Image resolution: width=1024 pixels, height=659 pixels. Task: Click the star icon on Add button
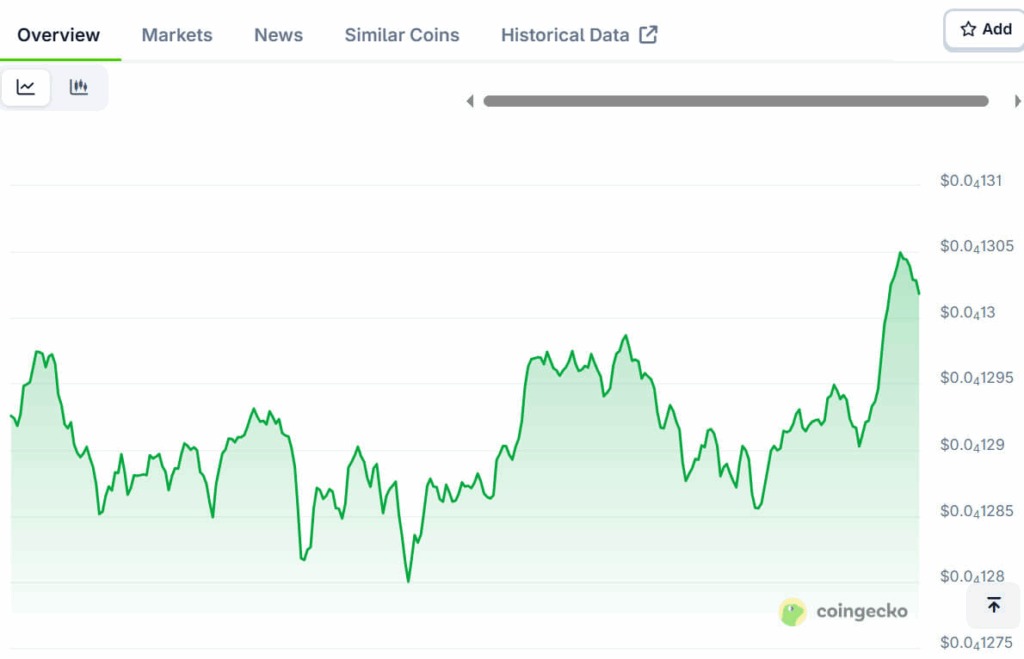click(x=967, y=30)
